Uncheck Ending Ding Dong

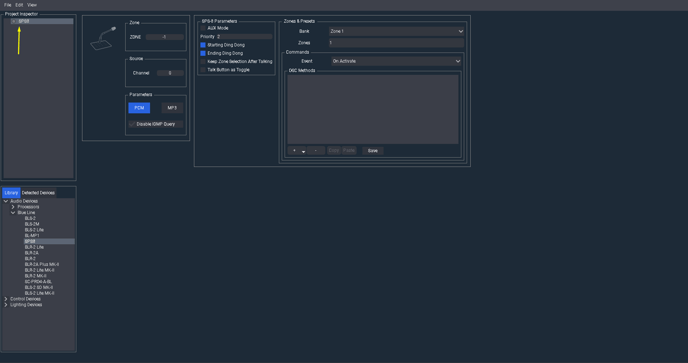click(x=203, y=53)
